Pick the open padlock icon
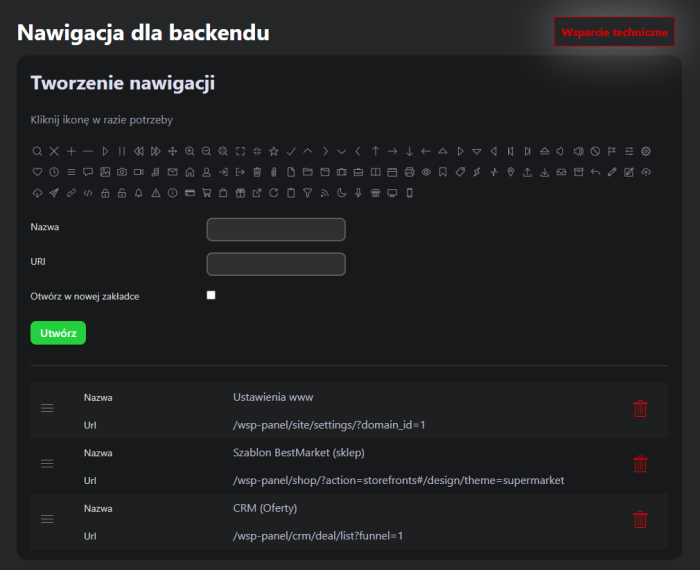The width and height of the screenshot is (700, 570). pyautogui.click(x=122, y=193)
